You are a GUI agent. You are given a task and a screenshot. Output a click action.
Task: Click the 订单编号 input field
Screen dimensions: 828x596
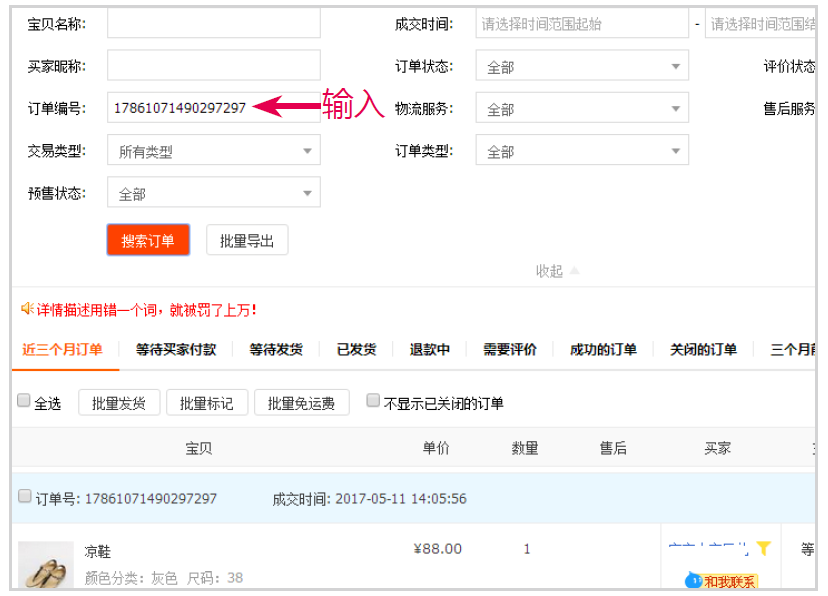(x=214, y=108)
